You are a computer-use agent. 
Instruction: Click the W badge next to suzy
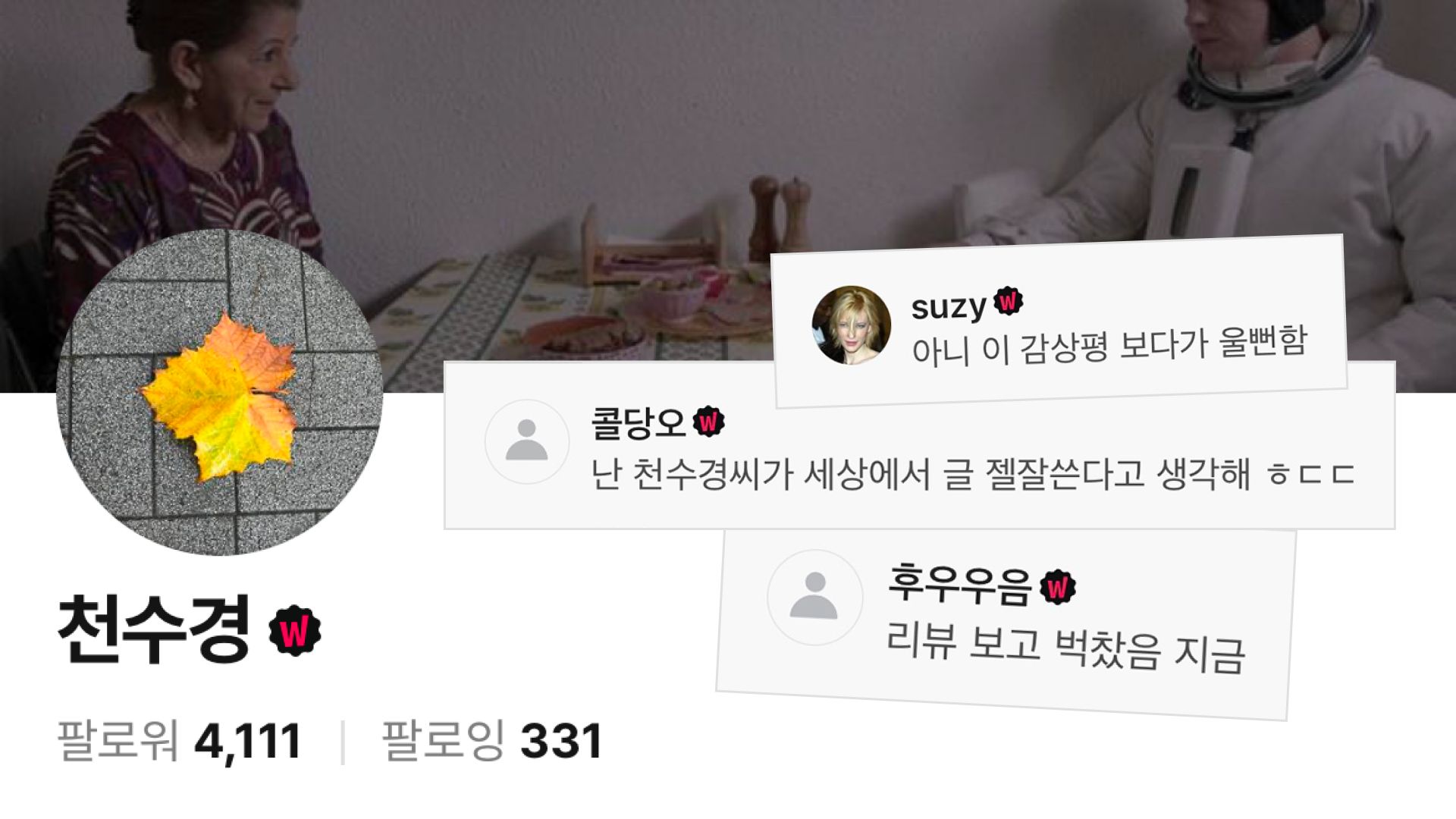tap(1008, 302)
